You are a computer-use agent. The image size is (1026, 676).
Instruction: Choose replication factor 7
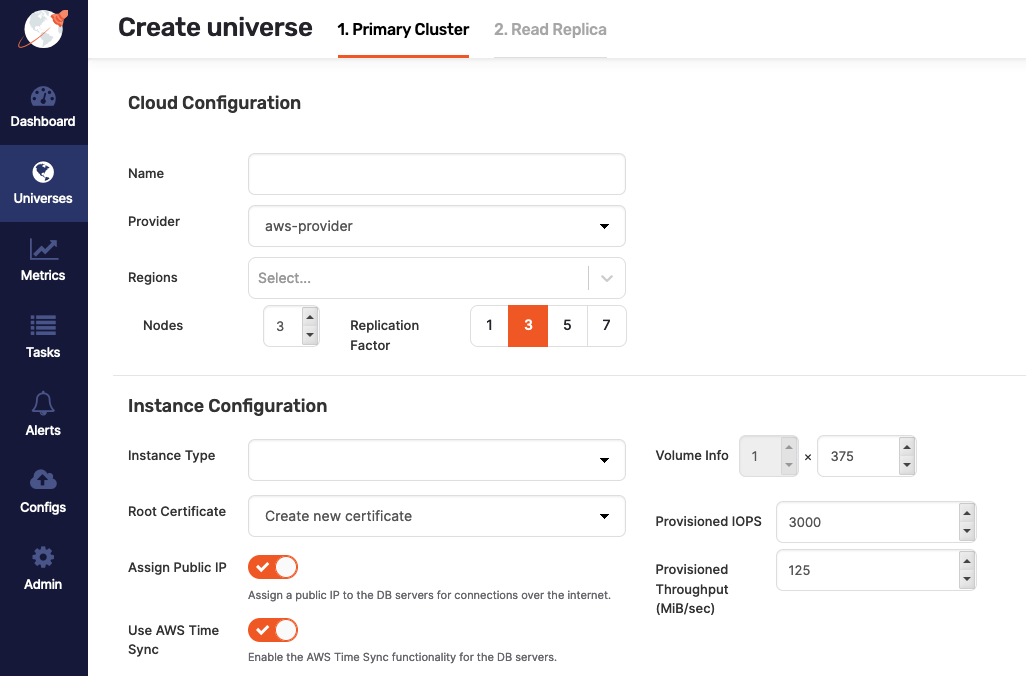pyautogui.click(x=606, y=325)
